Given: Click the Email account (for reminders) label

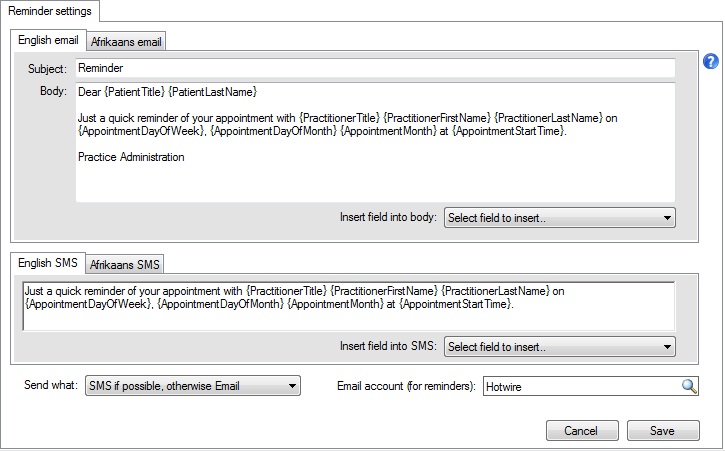Looking at the screenshot, I should [406, 386].
